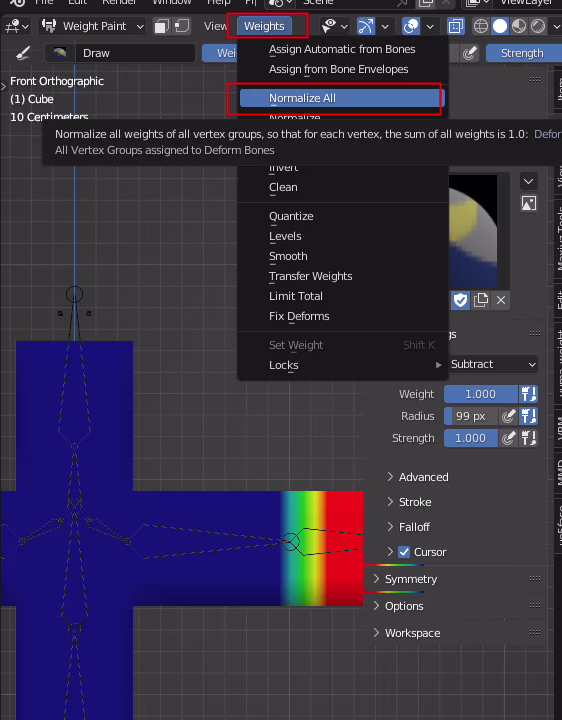Toggle pressure icon beside header Strength slider
The image size is (562, 720).
(469, 53)
